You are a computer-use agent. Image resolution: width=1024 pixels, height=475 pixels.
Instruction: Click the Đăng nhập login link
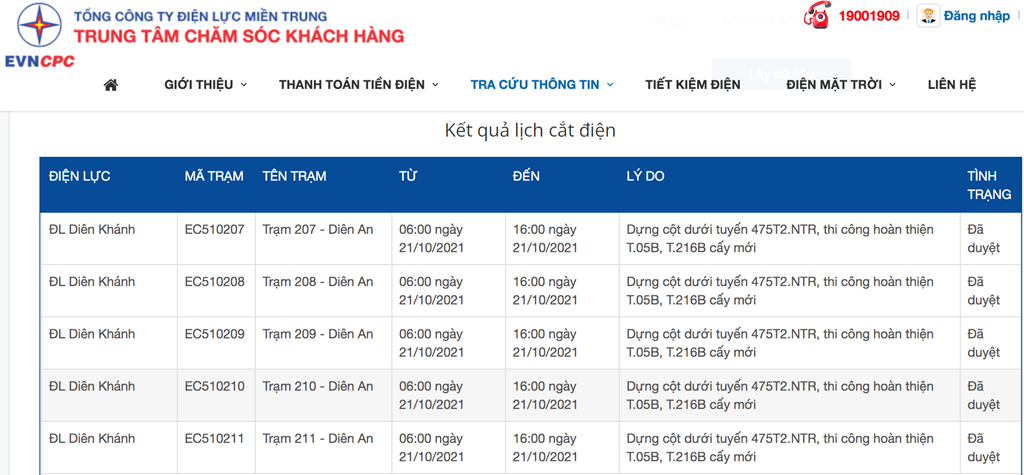click(976, 16)
